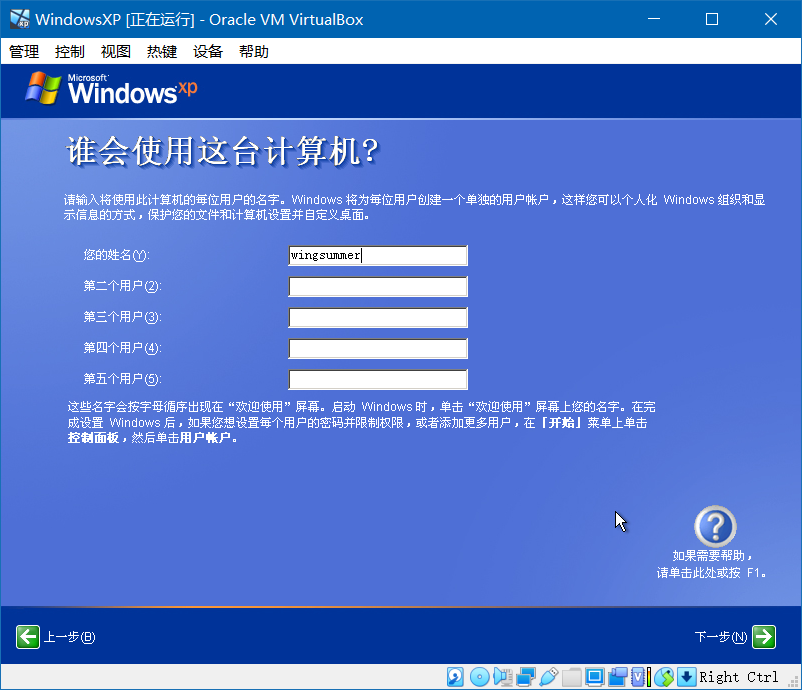This screenshot has height=690, width=802.
Task: Open the 热键 menu
Action: point(162,51)
